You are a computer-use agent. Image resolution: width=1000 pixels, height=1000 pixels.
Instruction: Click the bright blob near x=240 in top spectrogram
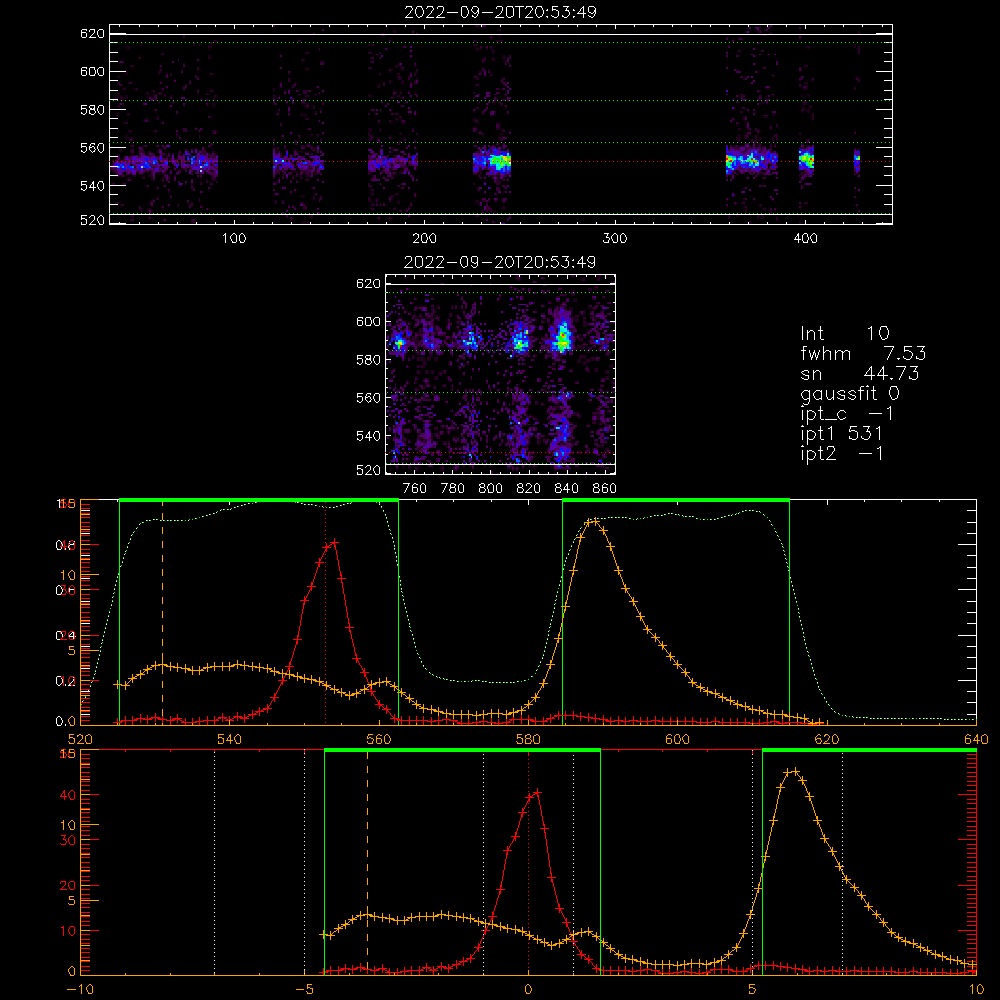[499, 161]
